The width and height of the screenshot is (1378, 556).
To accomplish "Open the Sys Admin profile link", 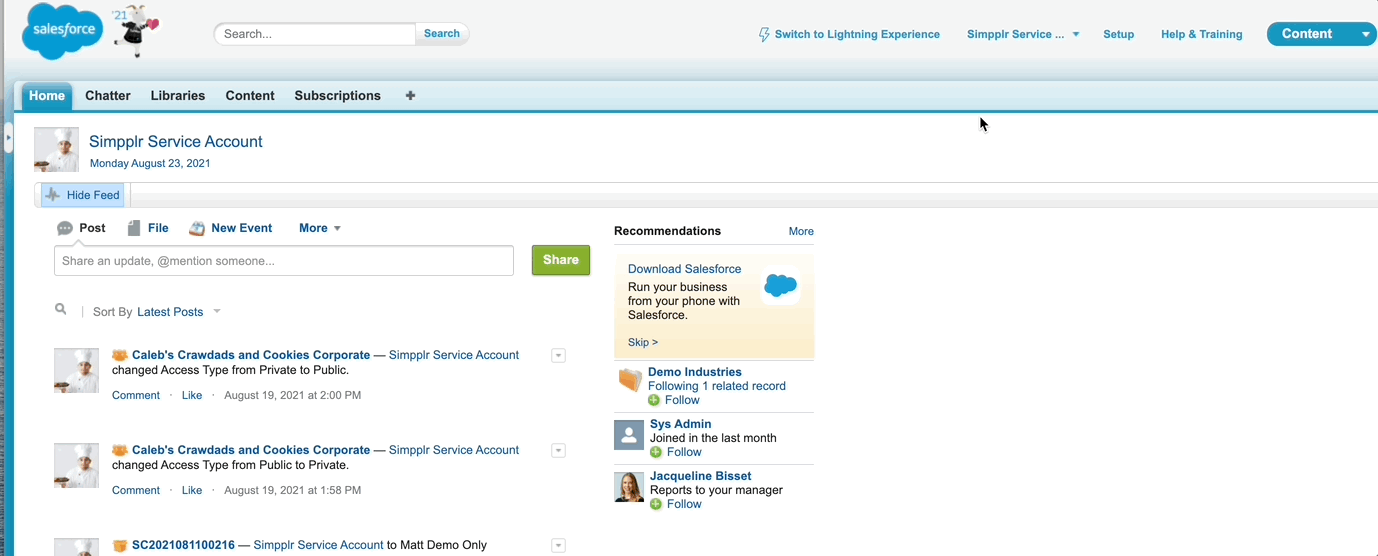I will click(681, 424).
